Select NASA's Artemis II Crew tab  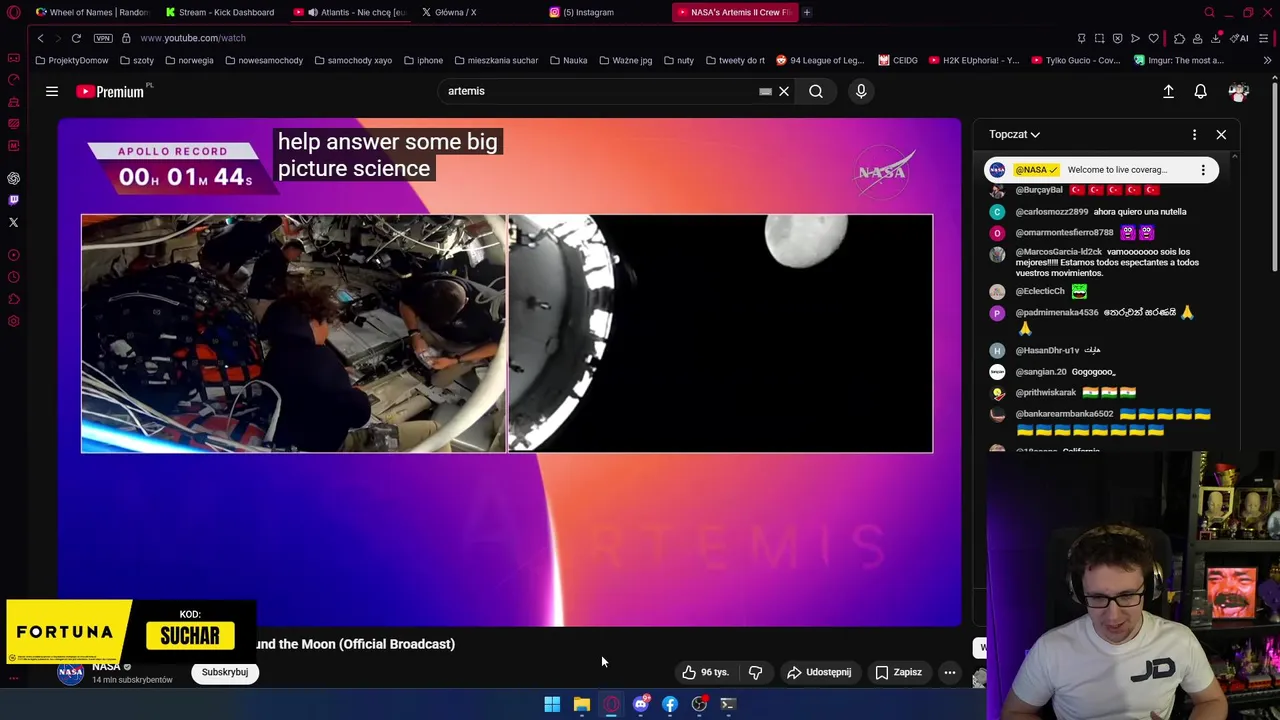coord(735,12)
